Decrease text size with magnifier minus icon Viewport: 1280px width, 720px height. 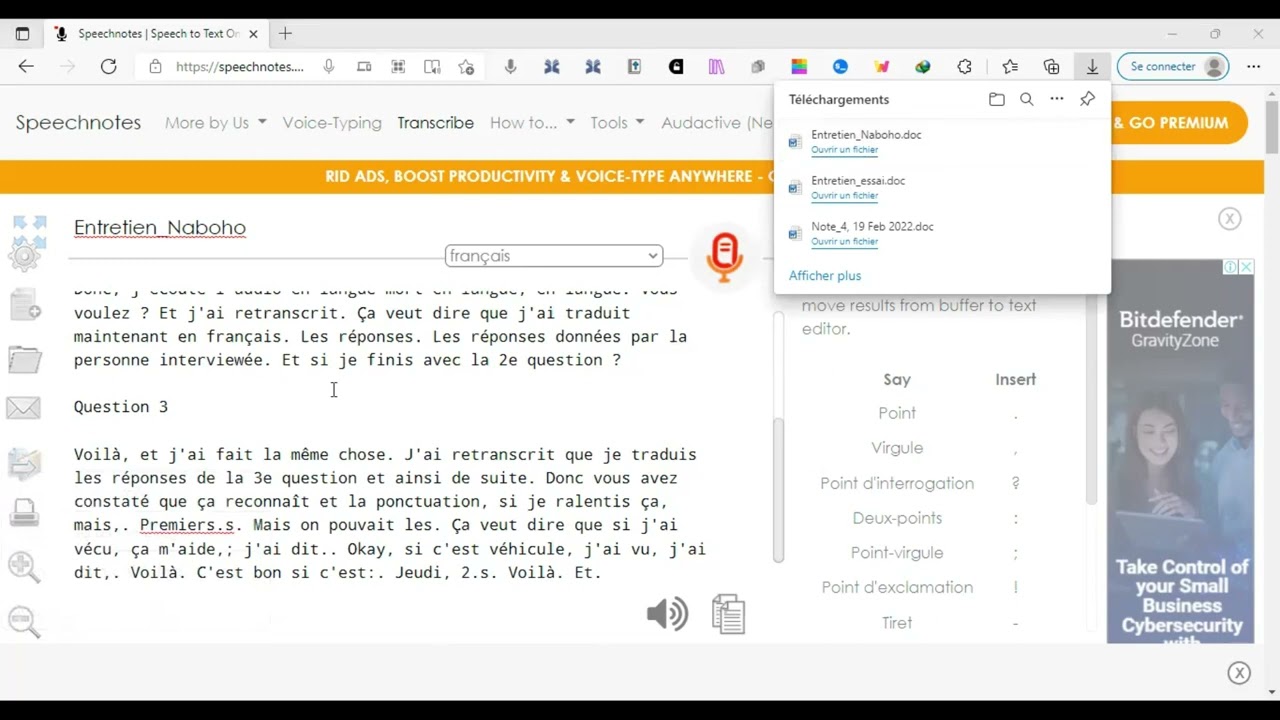pyautogui.click(x=24, y=621)
